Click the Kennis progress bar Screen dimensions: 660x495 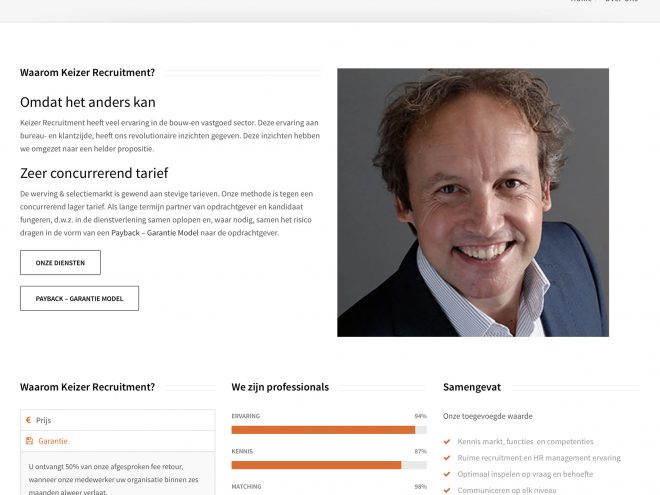coord(329,465)
